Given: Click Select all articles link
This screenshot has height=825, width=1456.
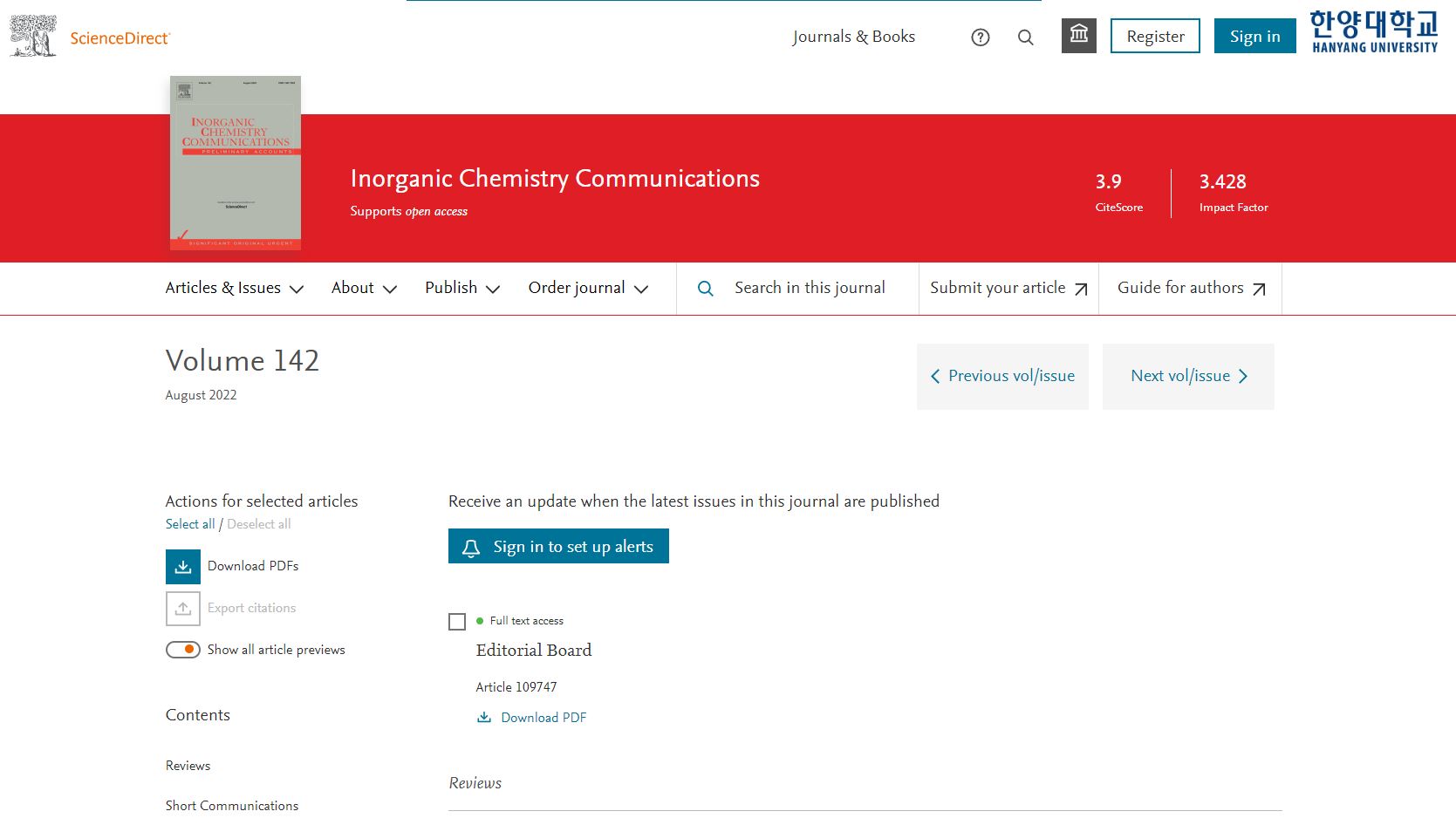Looking at the screenshot, I should click(x=189, y=524).
